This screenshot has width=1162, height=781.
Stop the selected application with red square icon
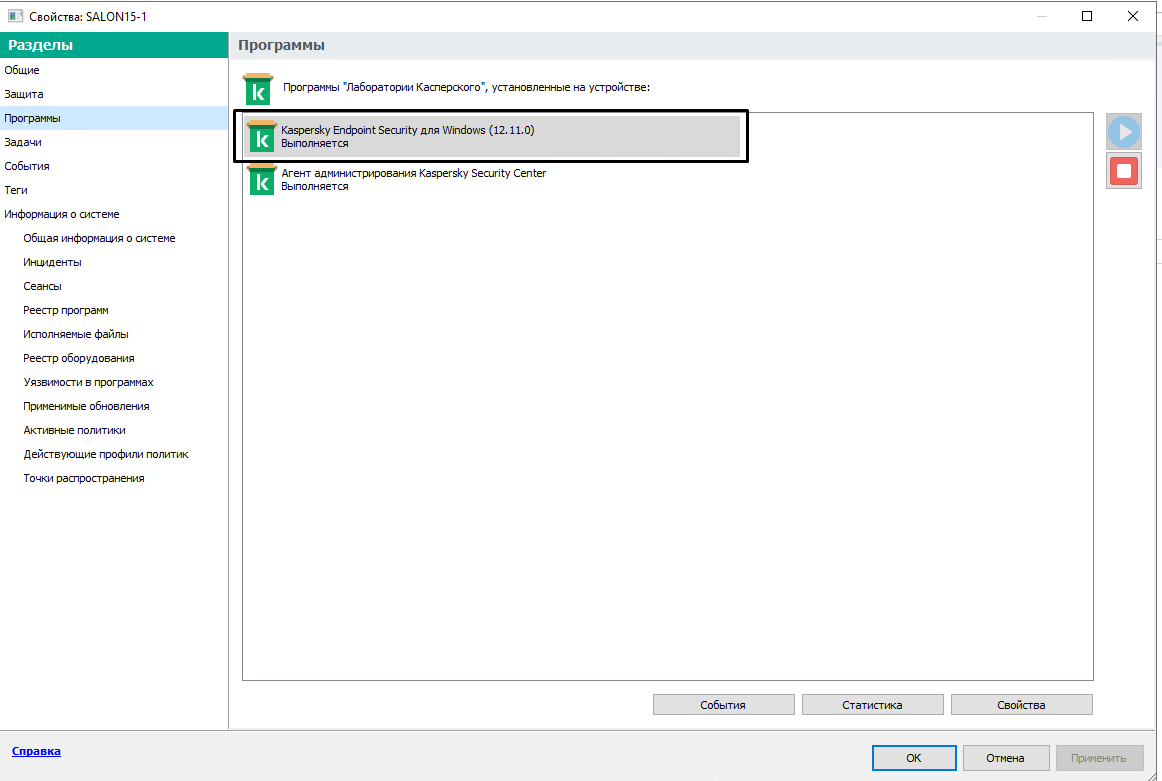click(1123, 171)
